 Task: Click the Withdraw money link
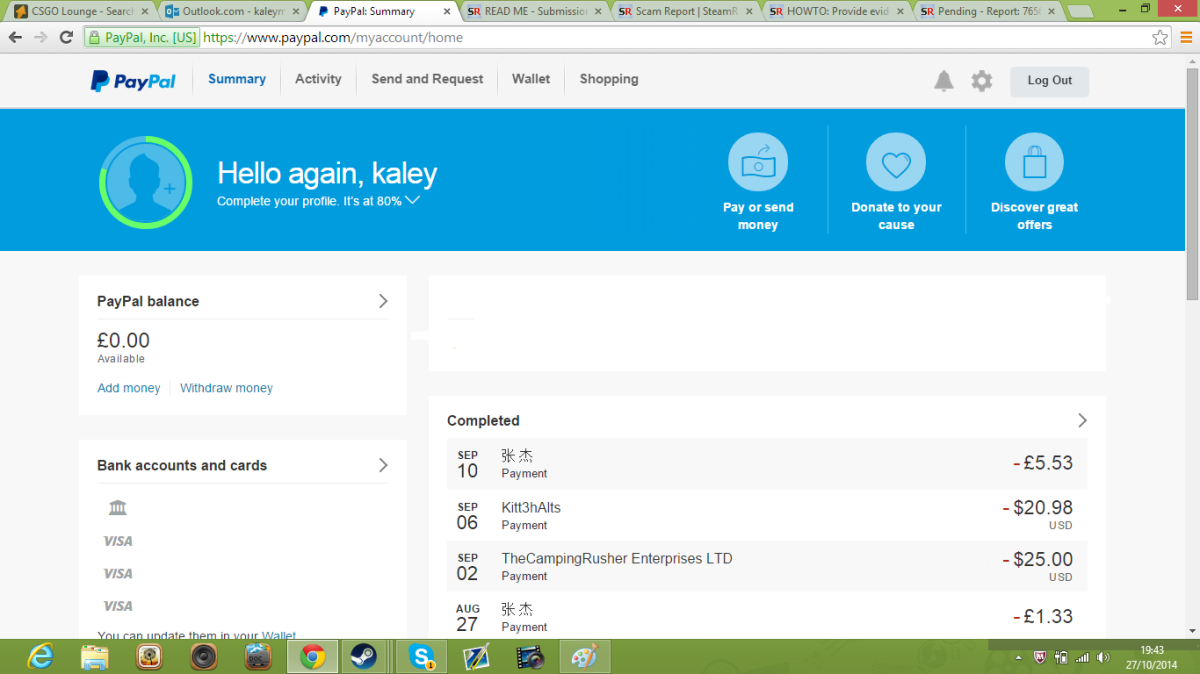pos(226,388)
